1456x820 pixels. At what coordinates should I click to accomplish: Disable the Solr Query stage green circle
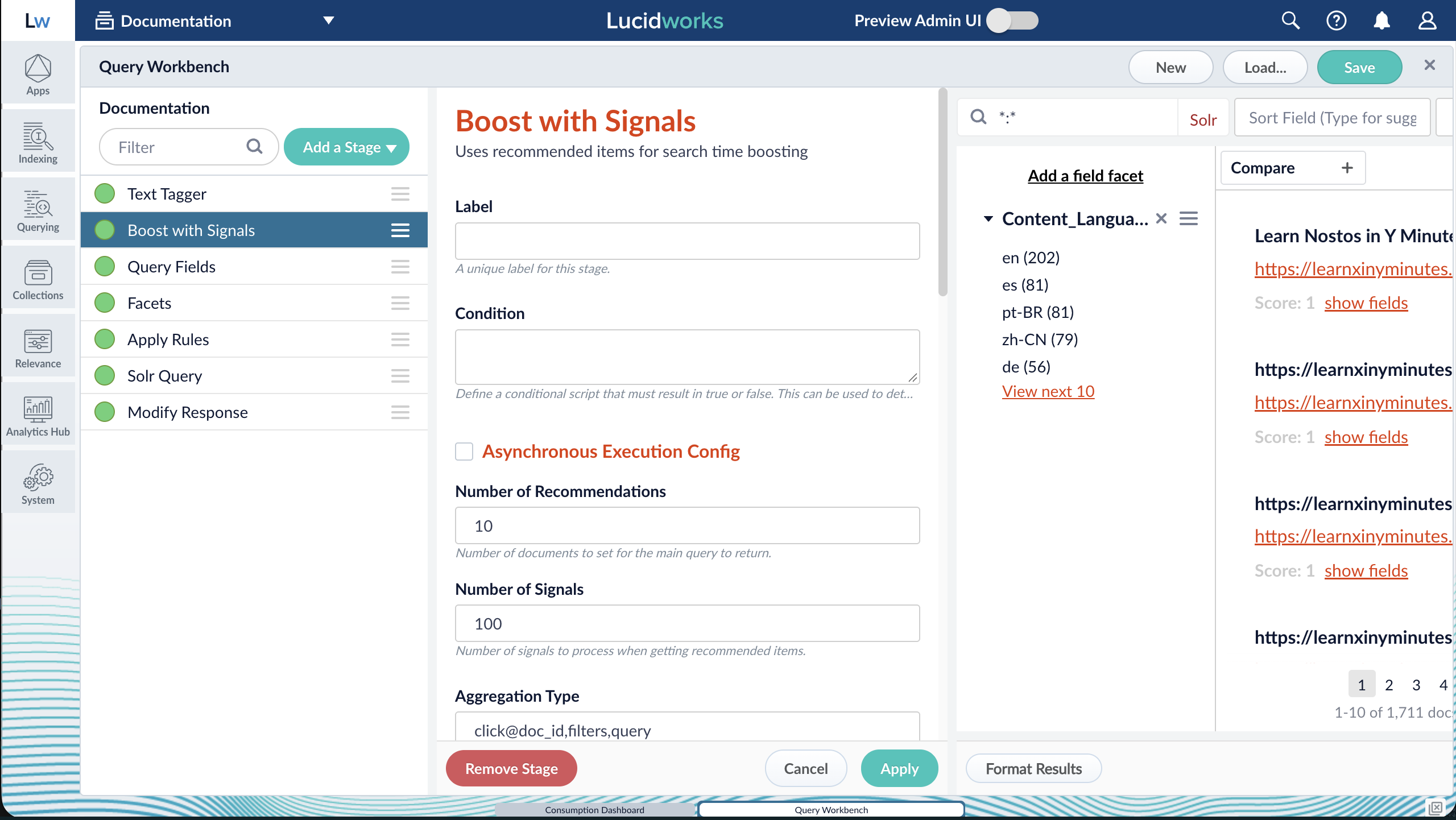[x=105, y=376]
